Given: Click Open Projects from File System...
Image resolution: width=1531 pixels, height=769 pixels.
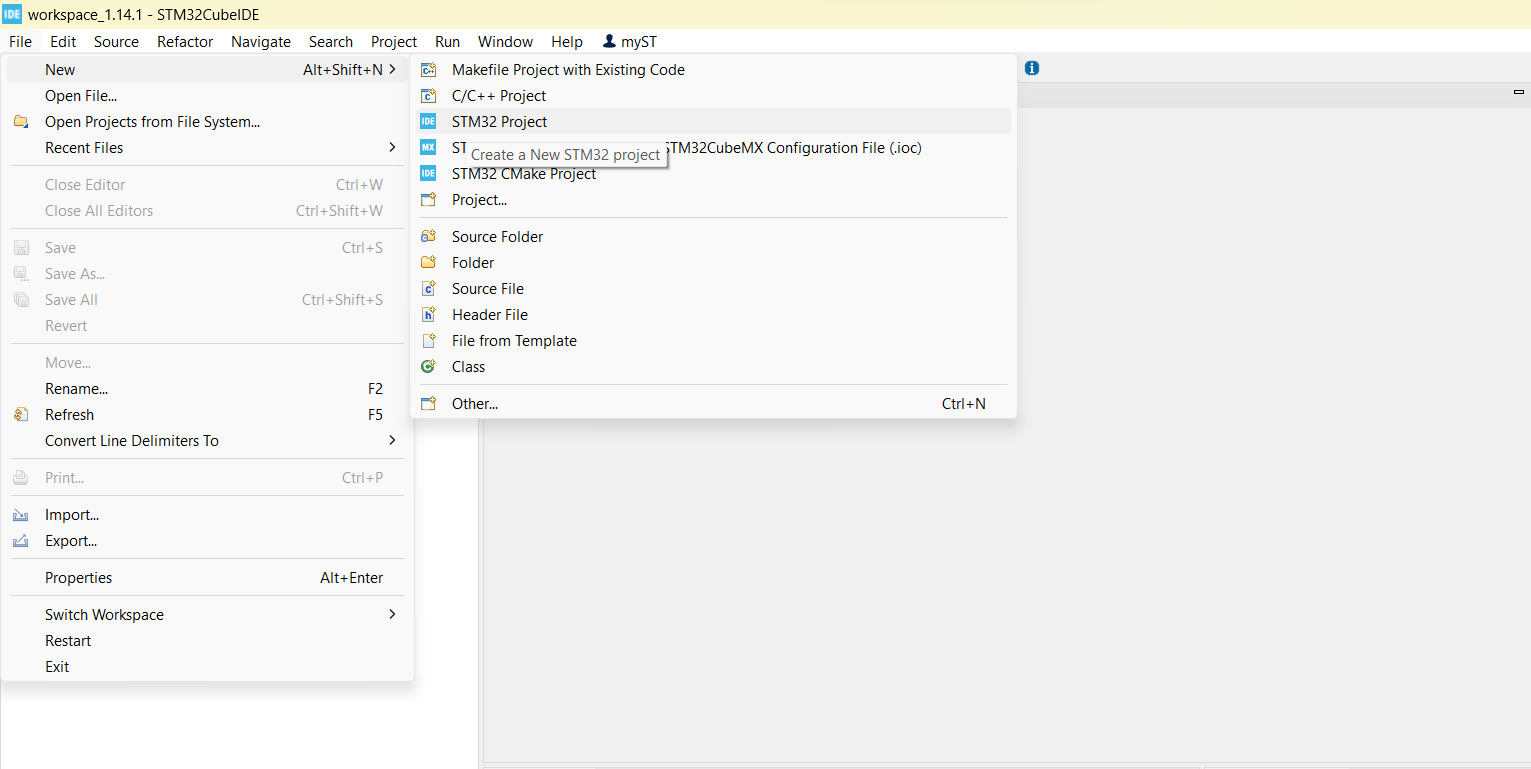Looking at the screenshot, I should click(x=207, y=122).
